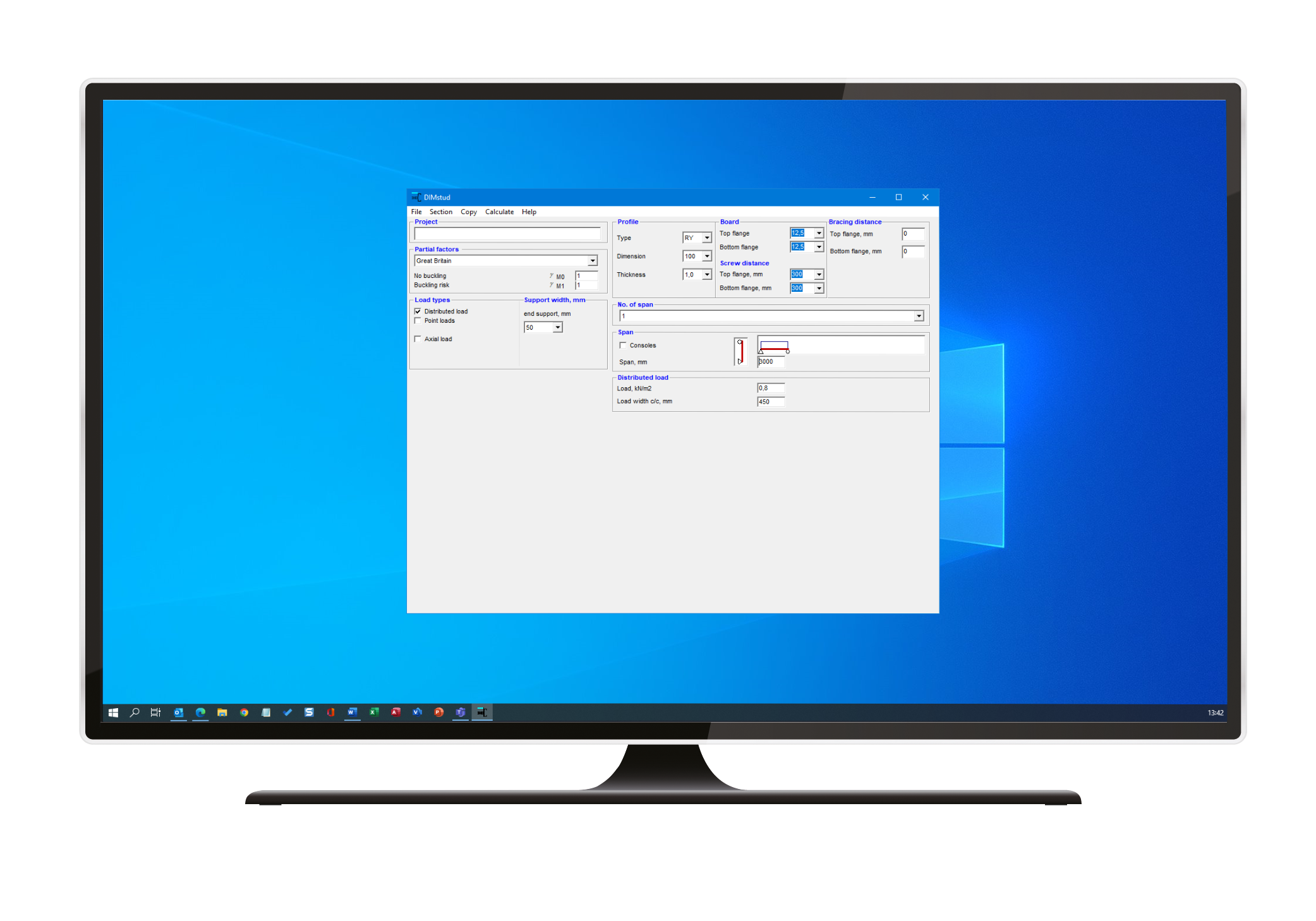This screenshot has height=921, width=1316.
Task: Enable the Consoles checkbox
Action: point(623,346)
